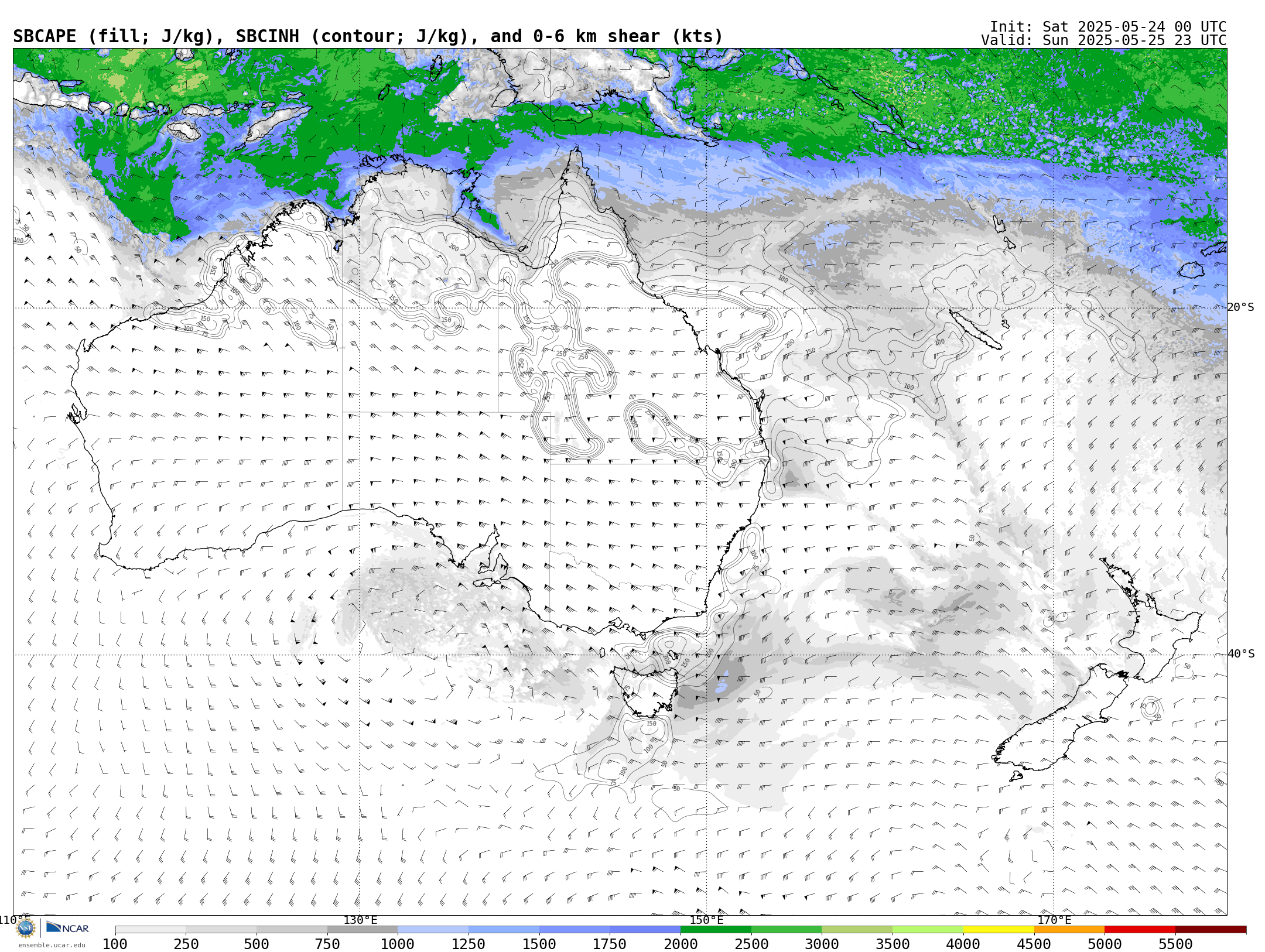Pick the pale blue 1000–1250 swatch
Viewport: 1265px width, 952px height.
coord(433,930)
